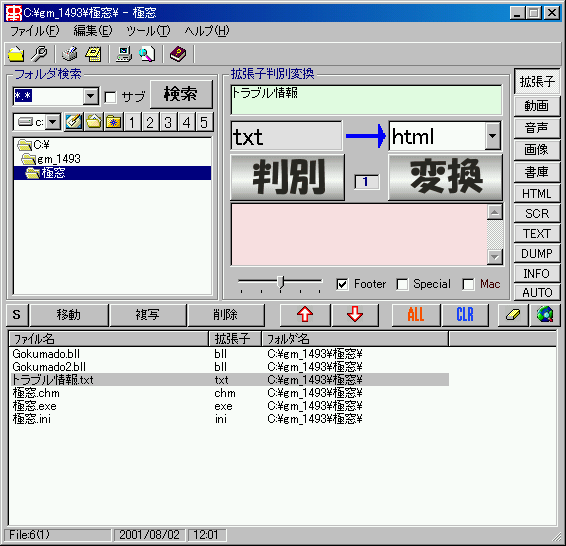Select the C:¥ tree folder
This screenshot has width=566, height=546.
[x=34, y=145]
